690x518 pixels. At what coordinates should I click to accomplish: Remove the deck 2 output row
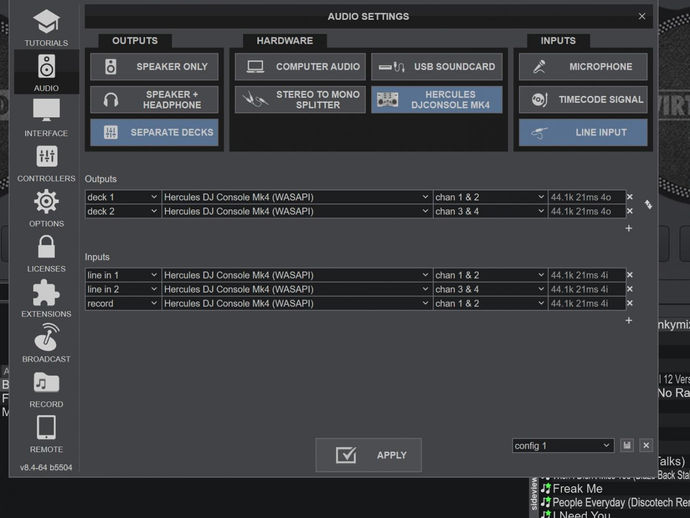click(x=630, y=211)
